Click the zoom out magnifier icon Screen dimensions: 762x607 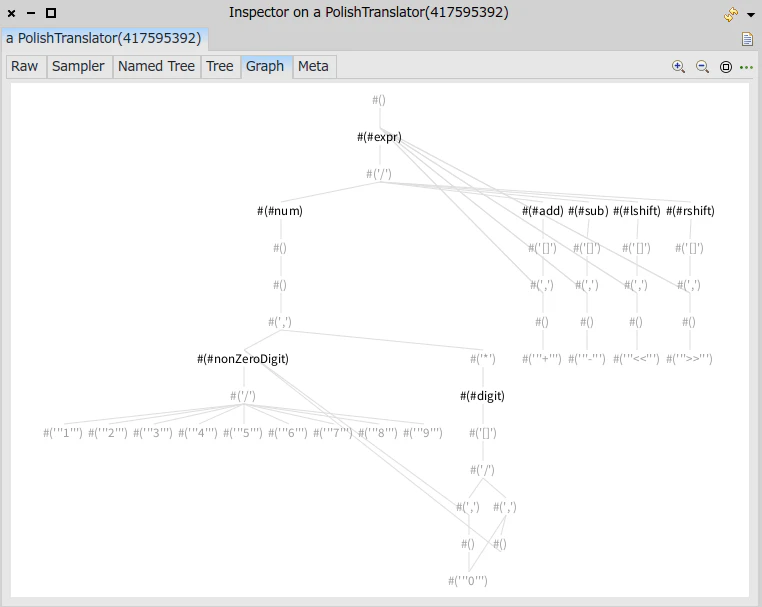point(702,67)
